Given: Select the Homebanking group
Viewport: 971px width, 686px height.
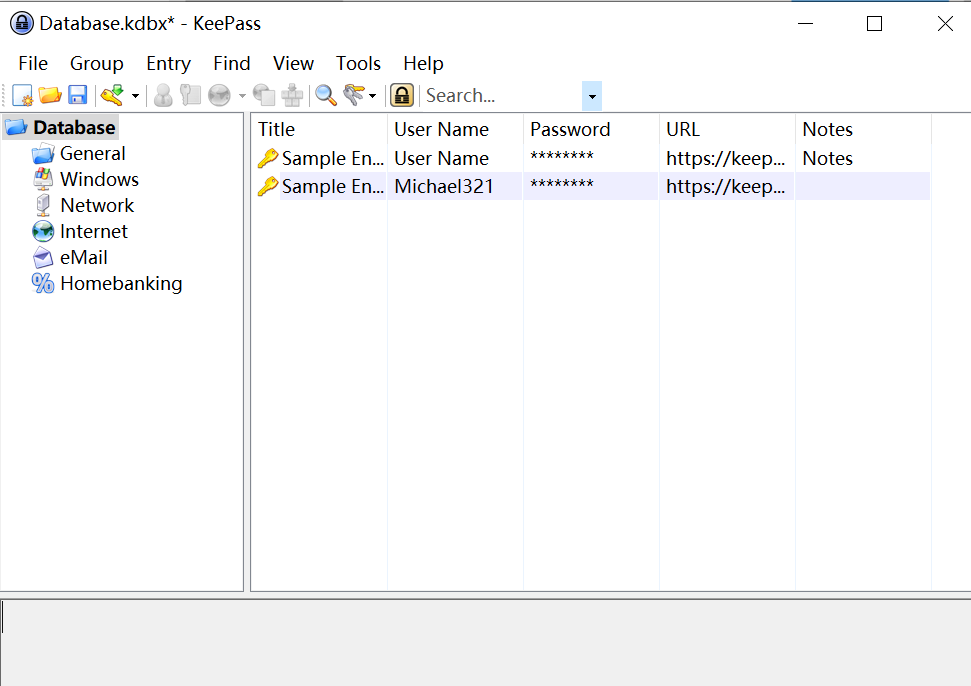Looking at the screenshot, I should click(121, 284).
